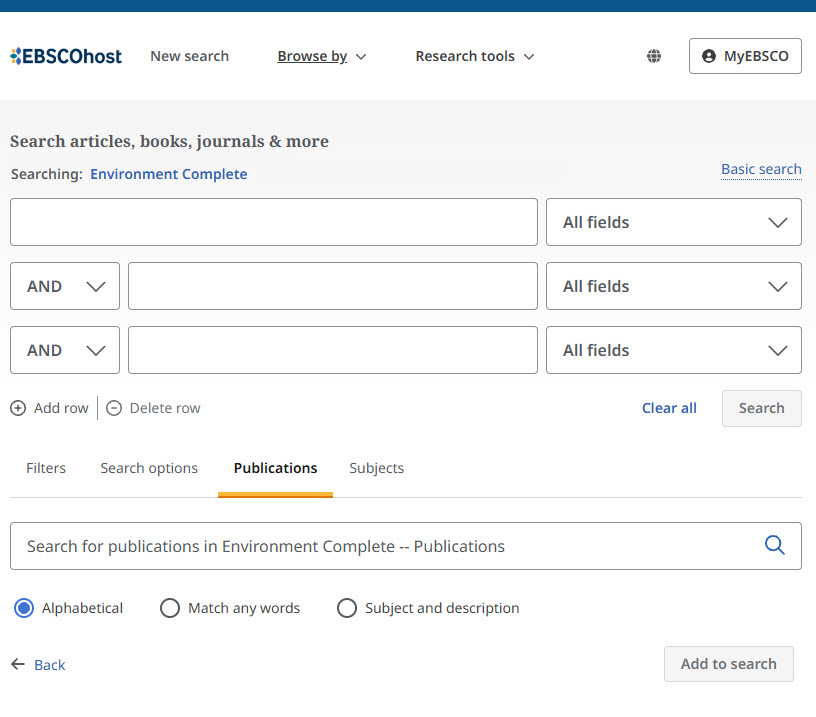
Task: Select the Match any words option
Action: [170, 608]
